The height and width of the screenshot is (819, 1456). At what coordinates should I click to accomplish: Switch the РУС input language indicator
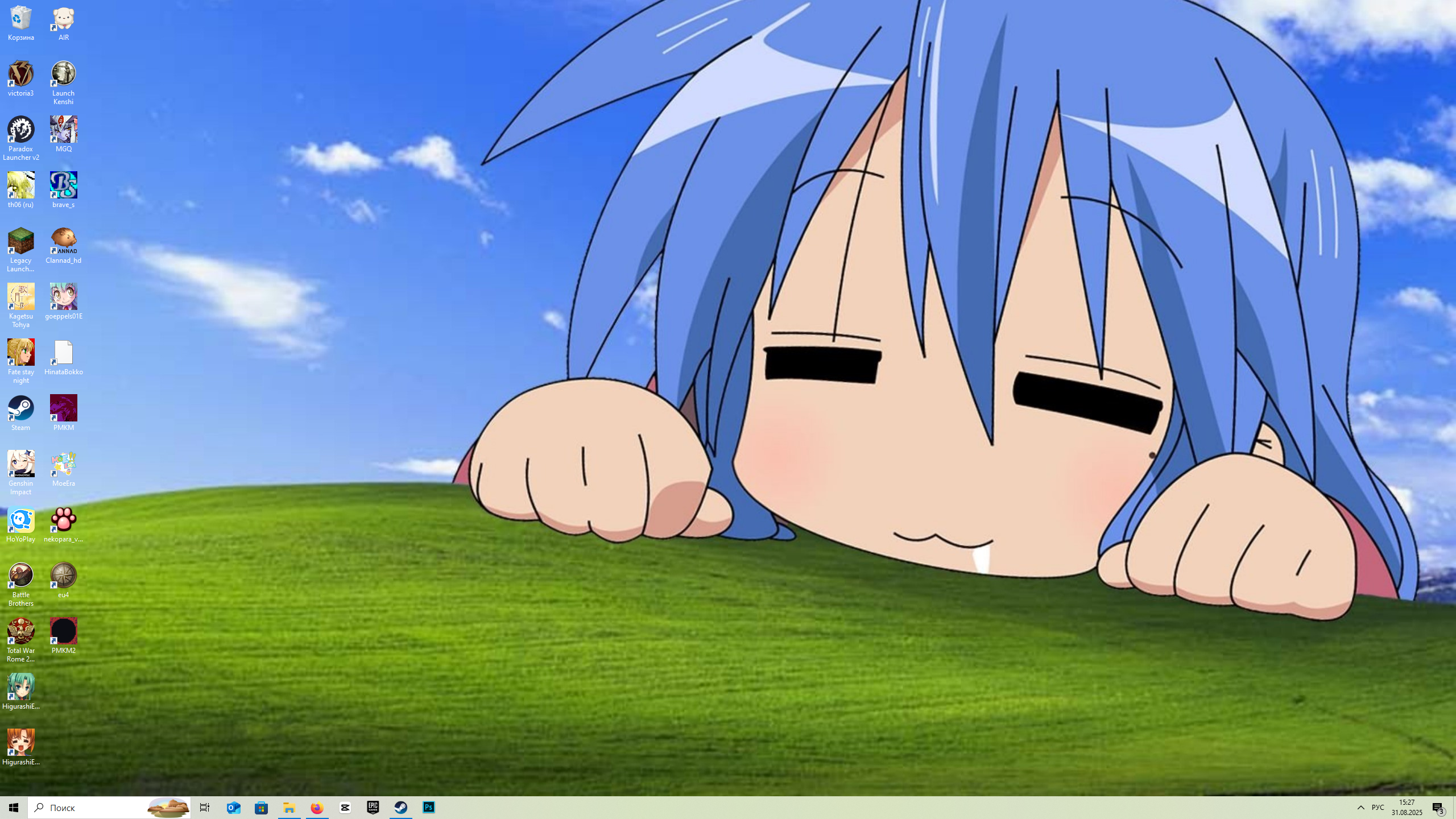[1378, 808]
